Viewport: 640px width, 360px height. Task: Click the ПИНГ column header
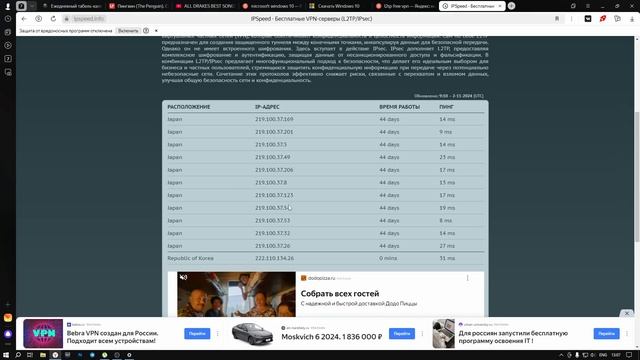(x=447, y=107)
